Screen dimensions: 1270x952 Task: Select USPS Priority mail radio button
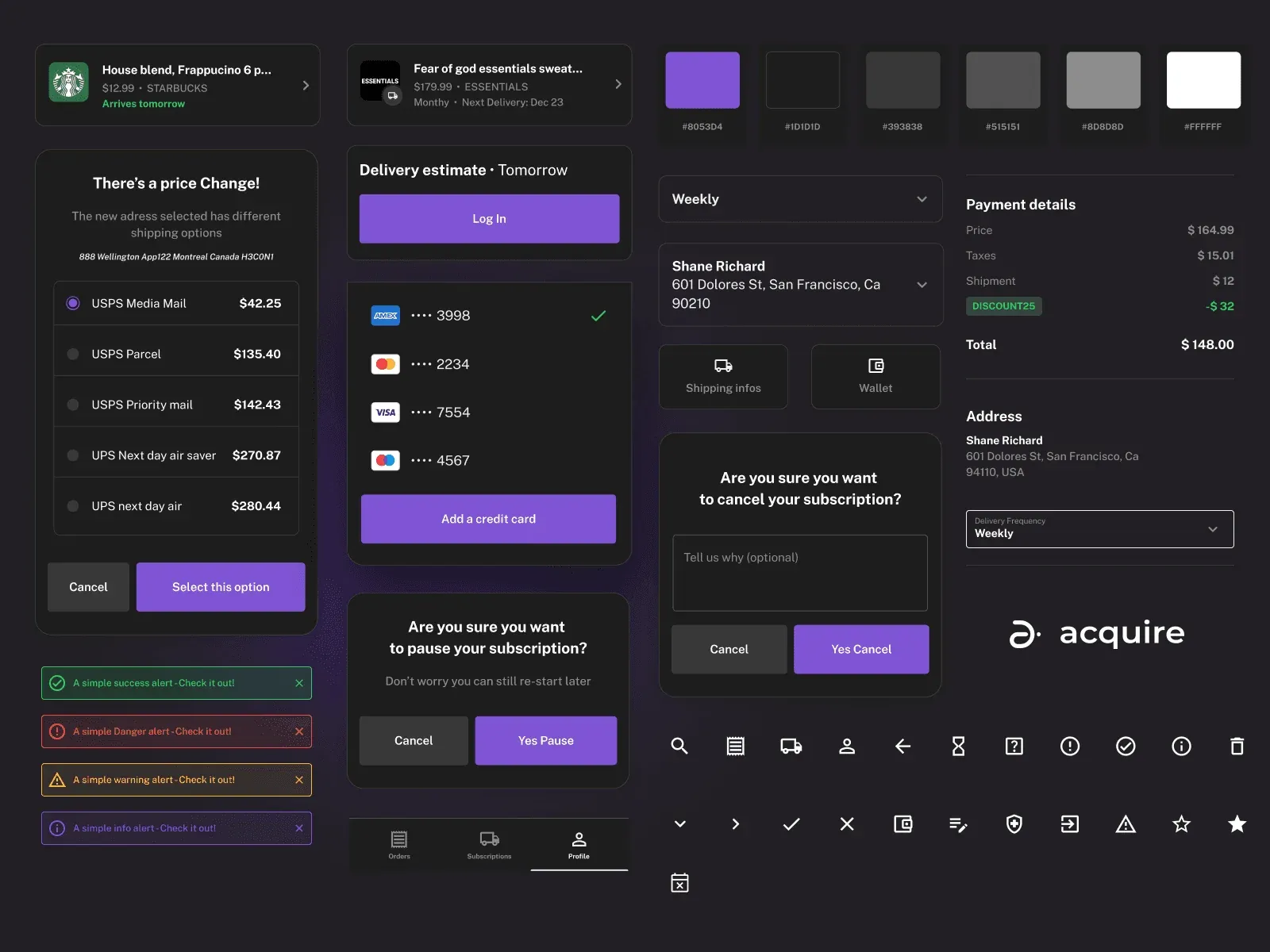click(73, 405)
